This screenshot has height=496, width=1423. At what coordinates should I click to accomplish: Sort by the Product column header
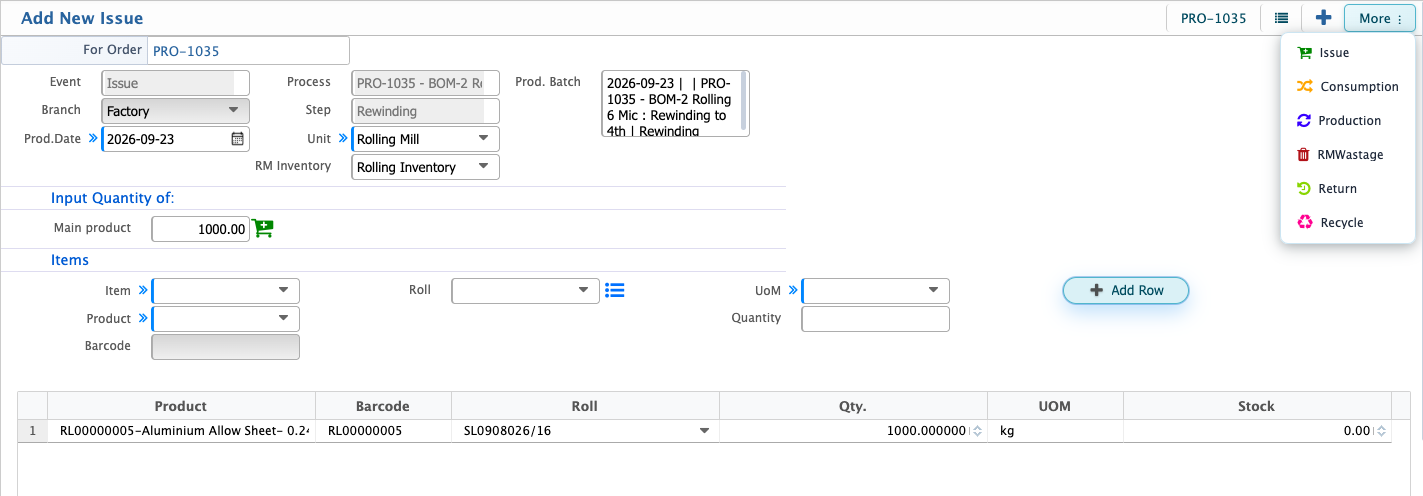[181, 406]
